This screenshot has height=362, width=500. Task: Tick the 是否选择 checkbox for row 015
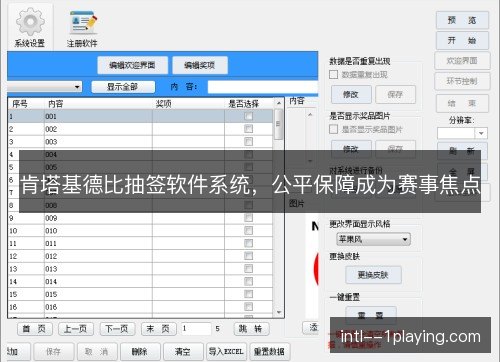[248, 294]
